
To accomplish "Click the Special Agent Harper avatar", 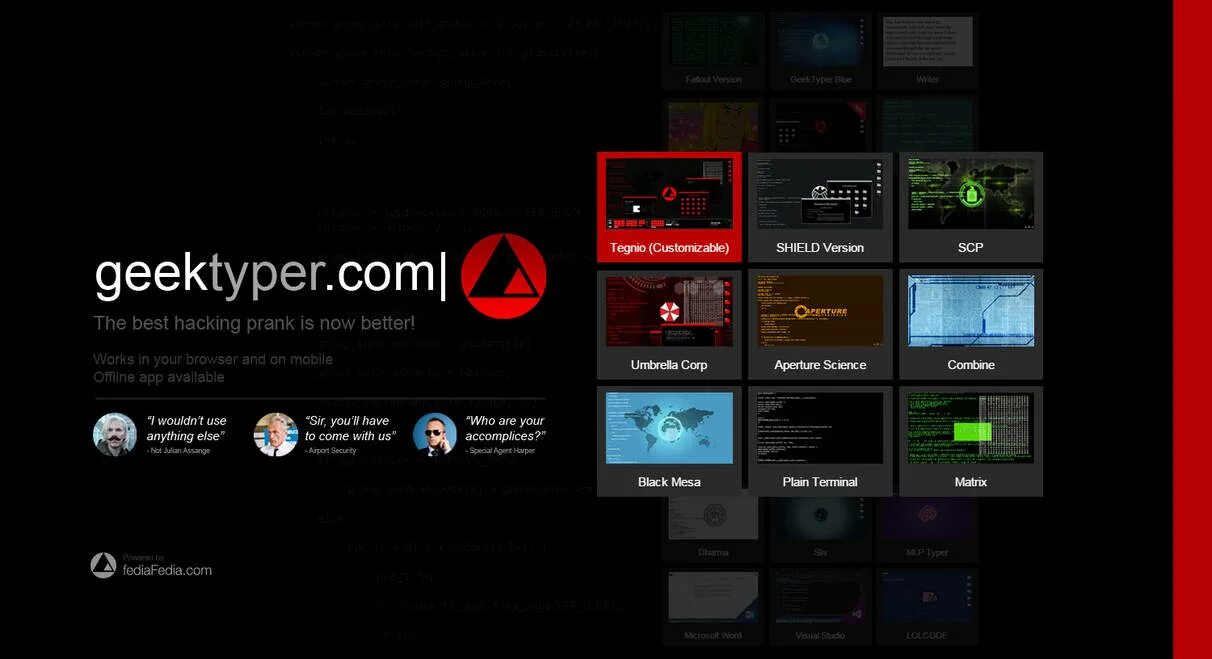I will [x=435, y=435].
